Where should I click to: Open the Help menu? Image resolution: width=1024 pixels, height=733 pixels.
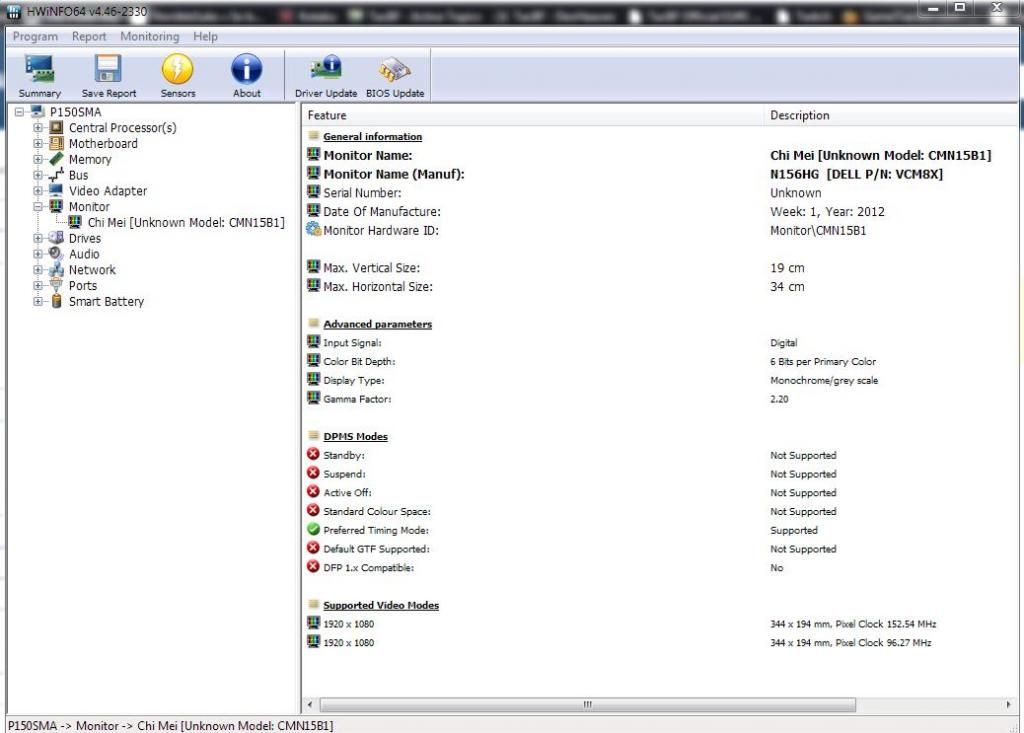coord(205,37)
